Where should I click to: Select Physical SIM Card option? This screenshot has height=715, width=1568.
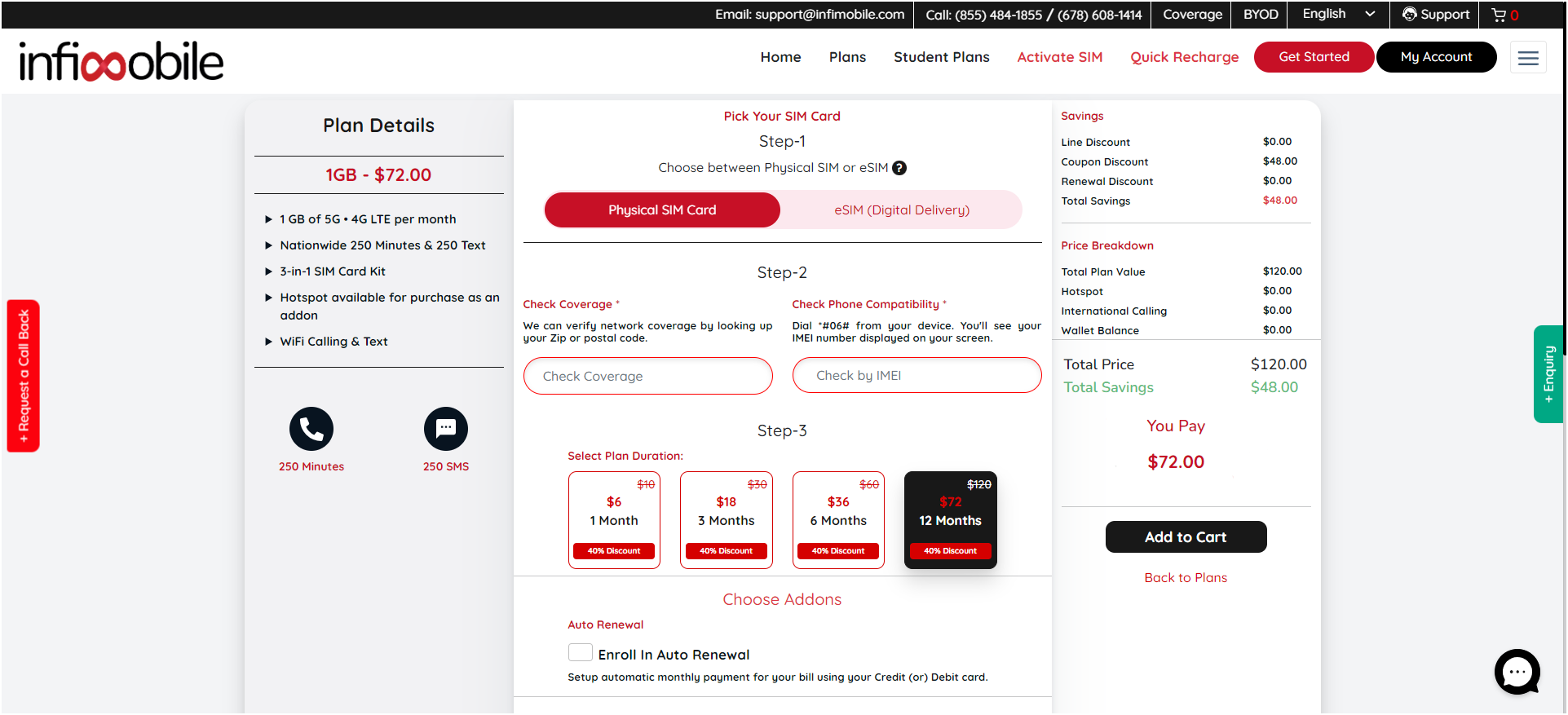pos(662,210)
